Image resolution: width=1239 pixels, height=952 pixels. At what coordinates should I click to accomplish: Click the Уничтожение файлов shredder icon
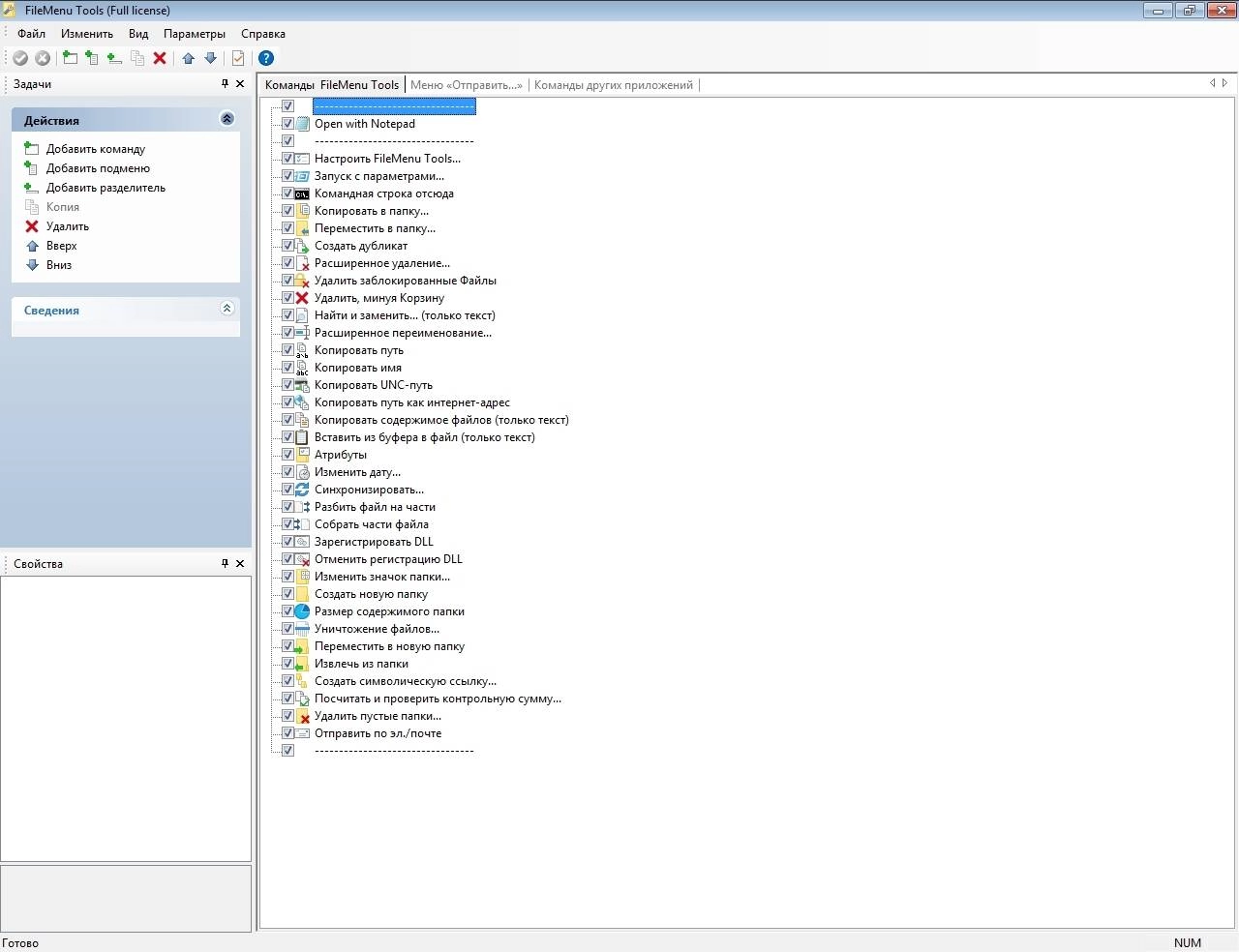302,629
